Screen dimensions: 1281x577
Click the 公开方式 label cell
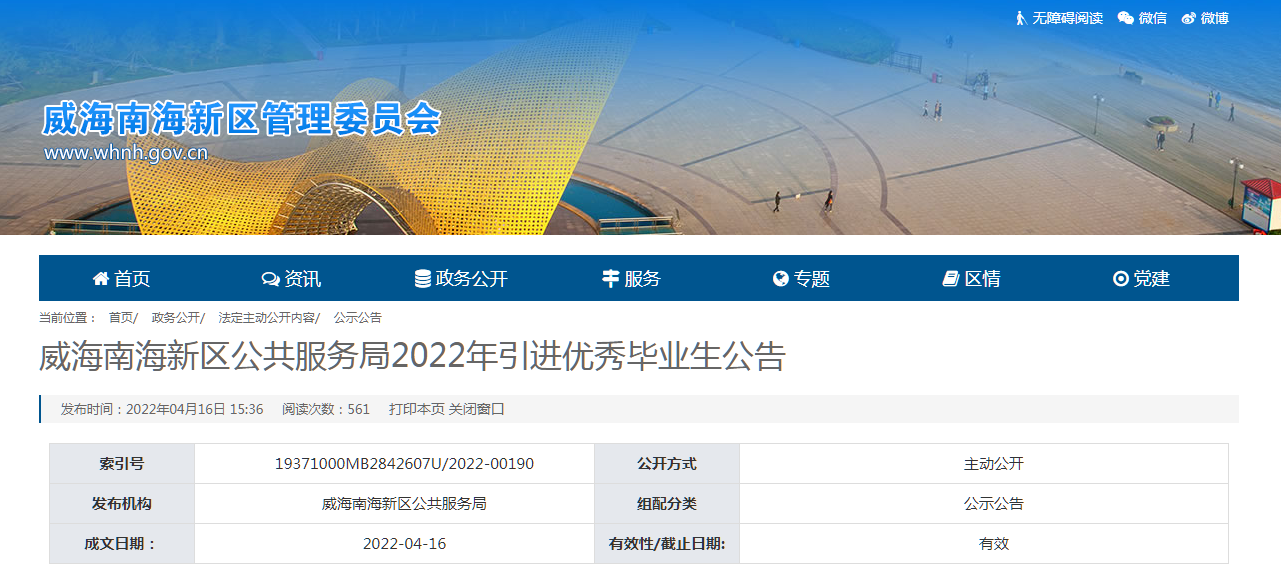pos(667,464)
